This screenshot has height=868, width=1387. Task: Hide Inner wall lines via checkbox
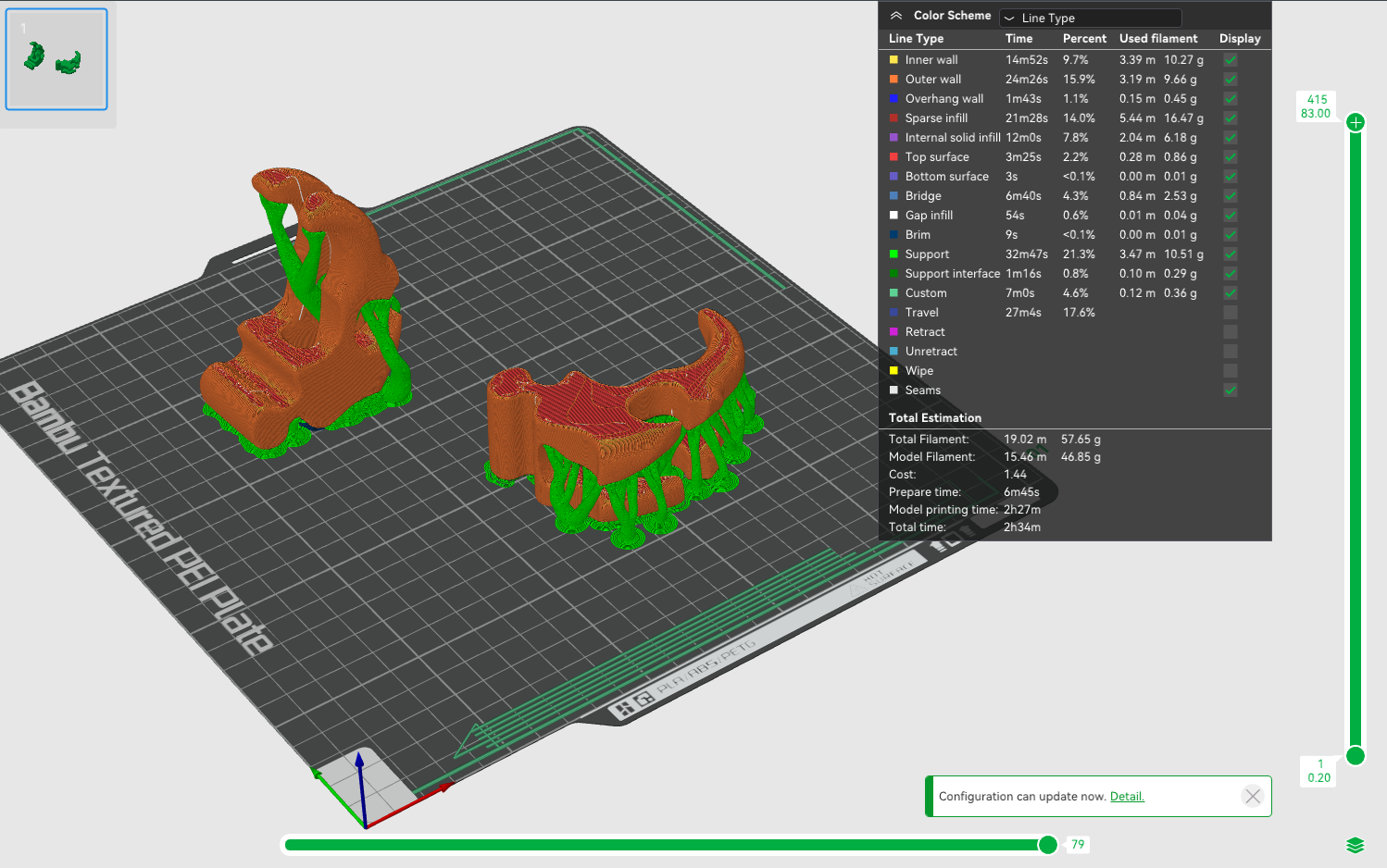pos(1230,60)
